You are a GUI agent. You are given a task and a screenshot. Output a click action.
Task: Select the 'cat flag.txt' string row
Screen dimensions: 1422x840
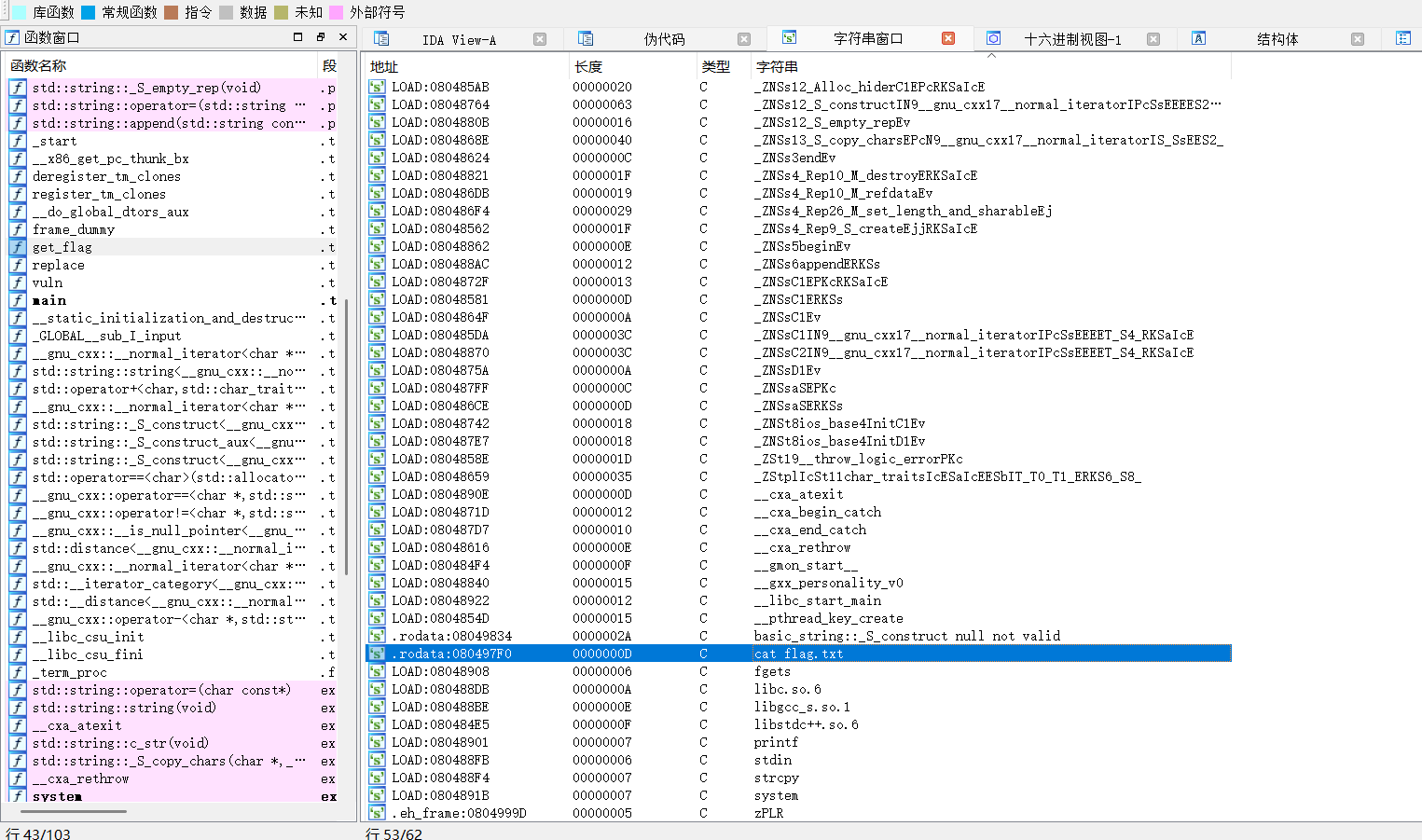click(x=798, y=654)
